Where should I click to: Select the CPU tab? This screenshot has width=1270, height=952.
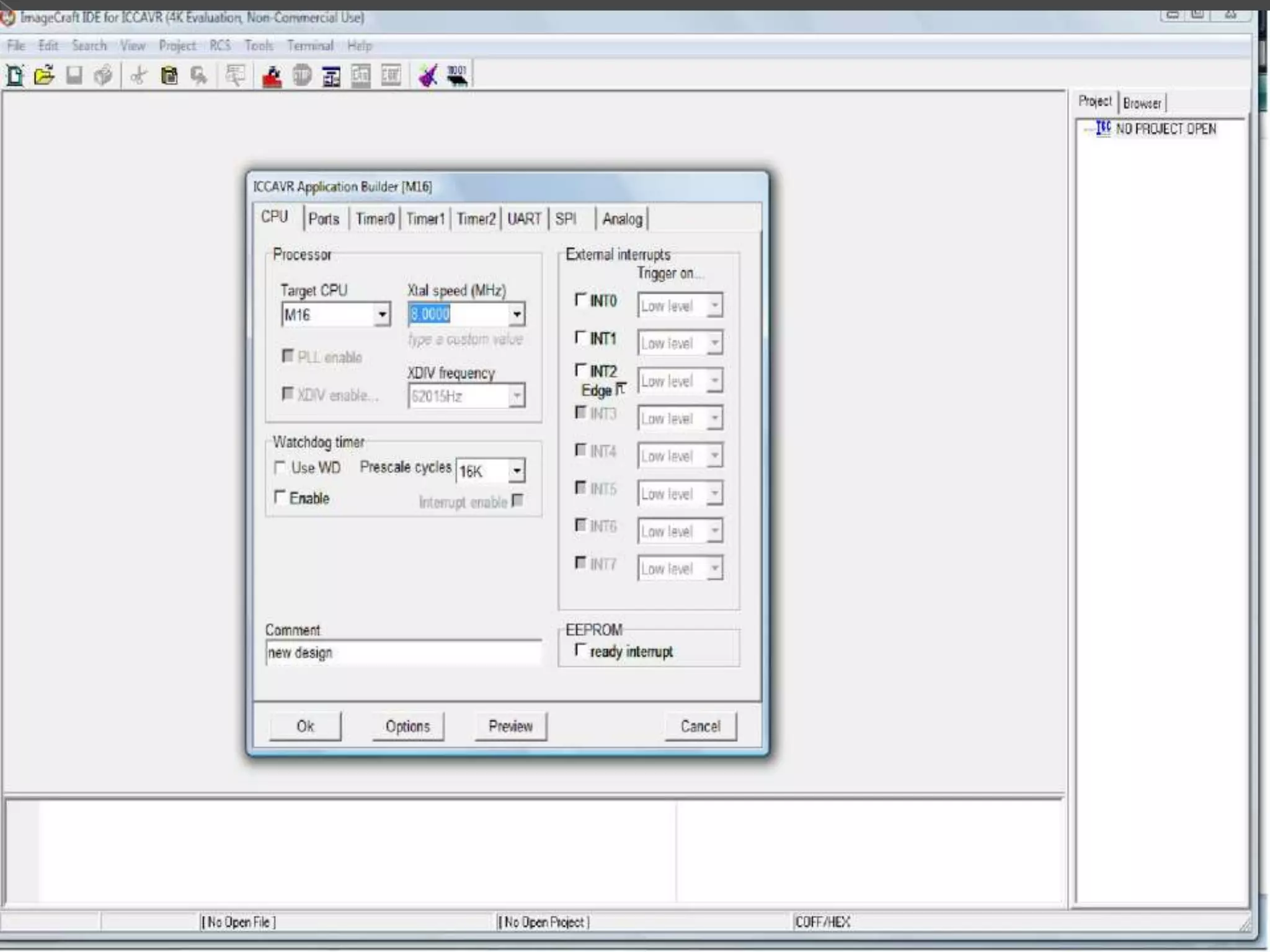tap(274, 217)
